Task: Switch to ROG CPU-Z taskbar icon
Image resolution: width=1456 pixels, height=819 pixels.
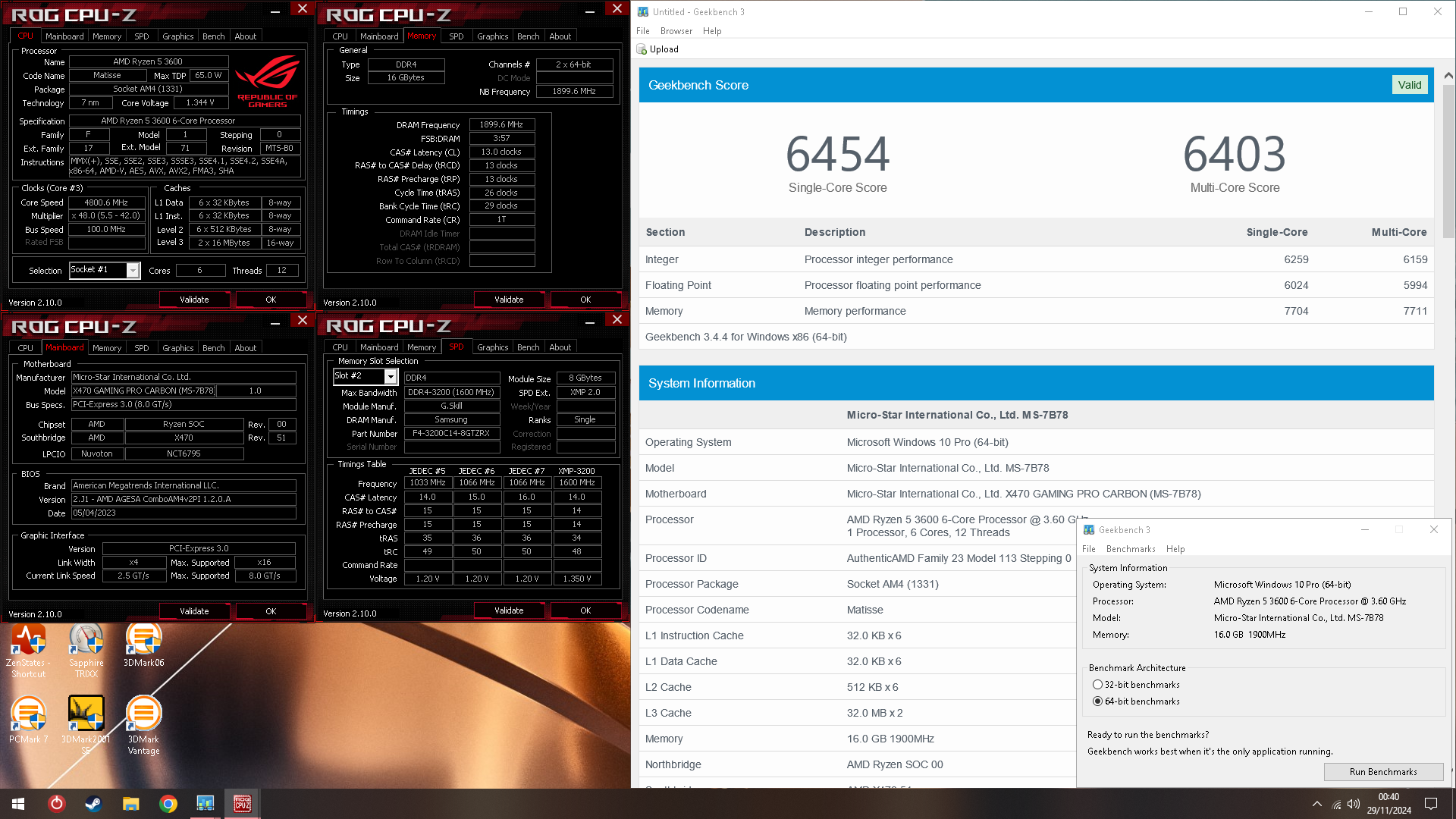Action: (242, 804)
